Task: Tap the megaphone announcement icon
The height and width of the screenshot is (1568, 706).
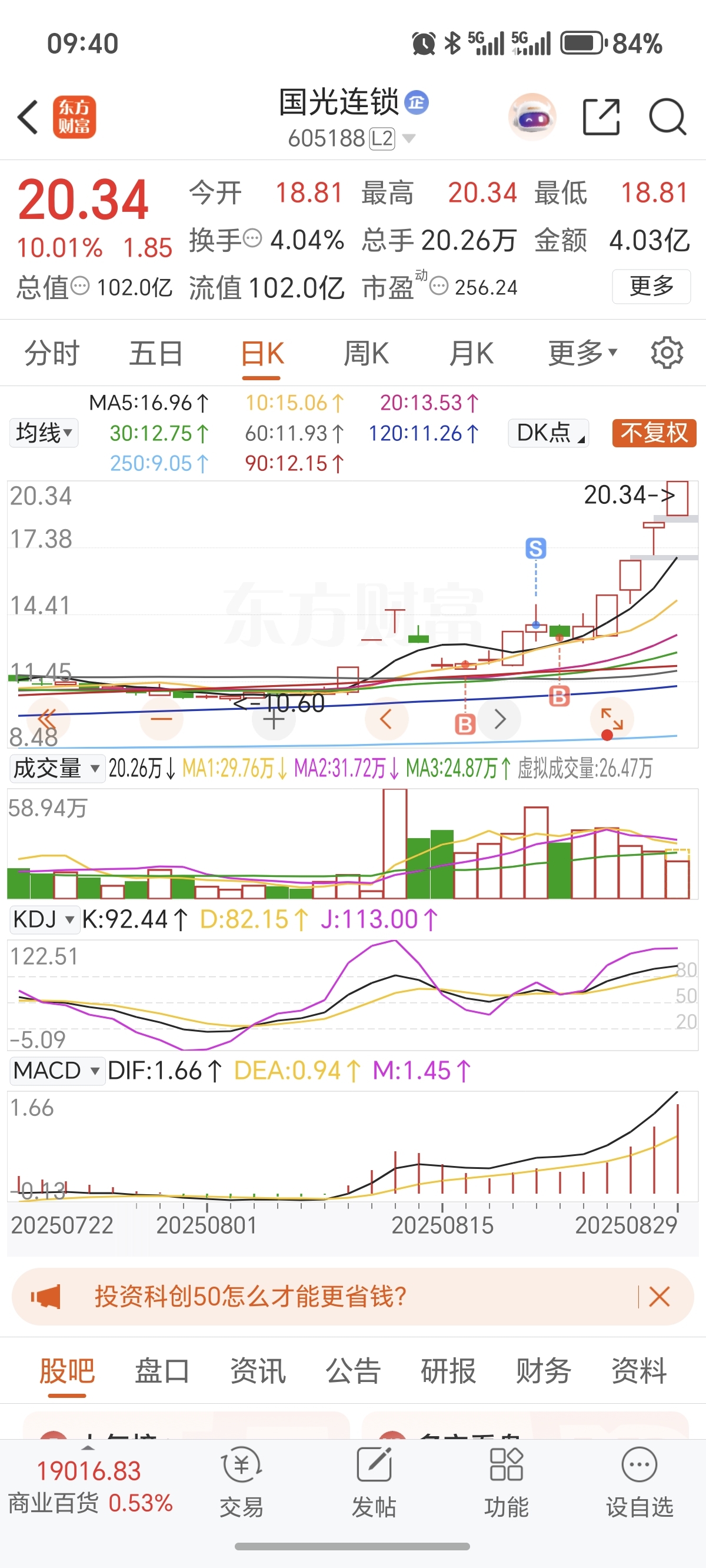Action: pos(46,1297)
